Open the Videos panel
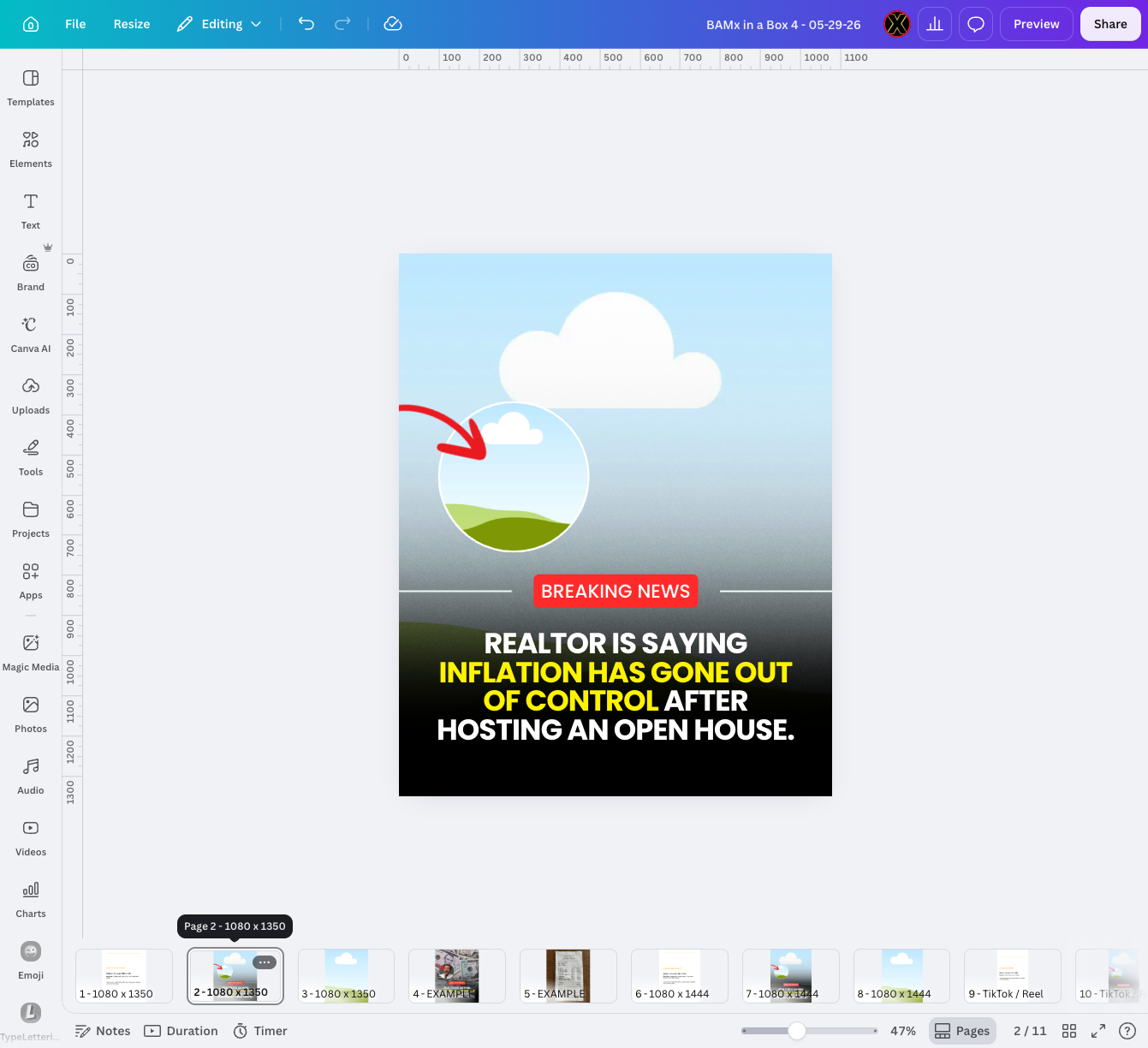1148x1048 pixels. [x=31, y=838]
